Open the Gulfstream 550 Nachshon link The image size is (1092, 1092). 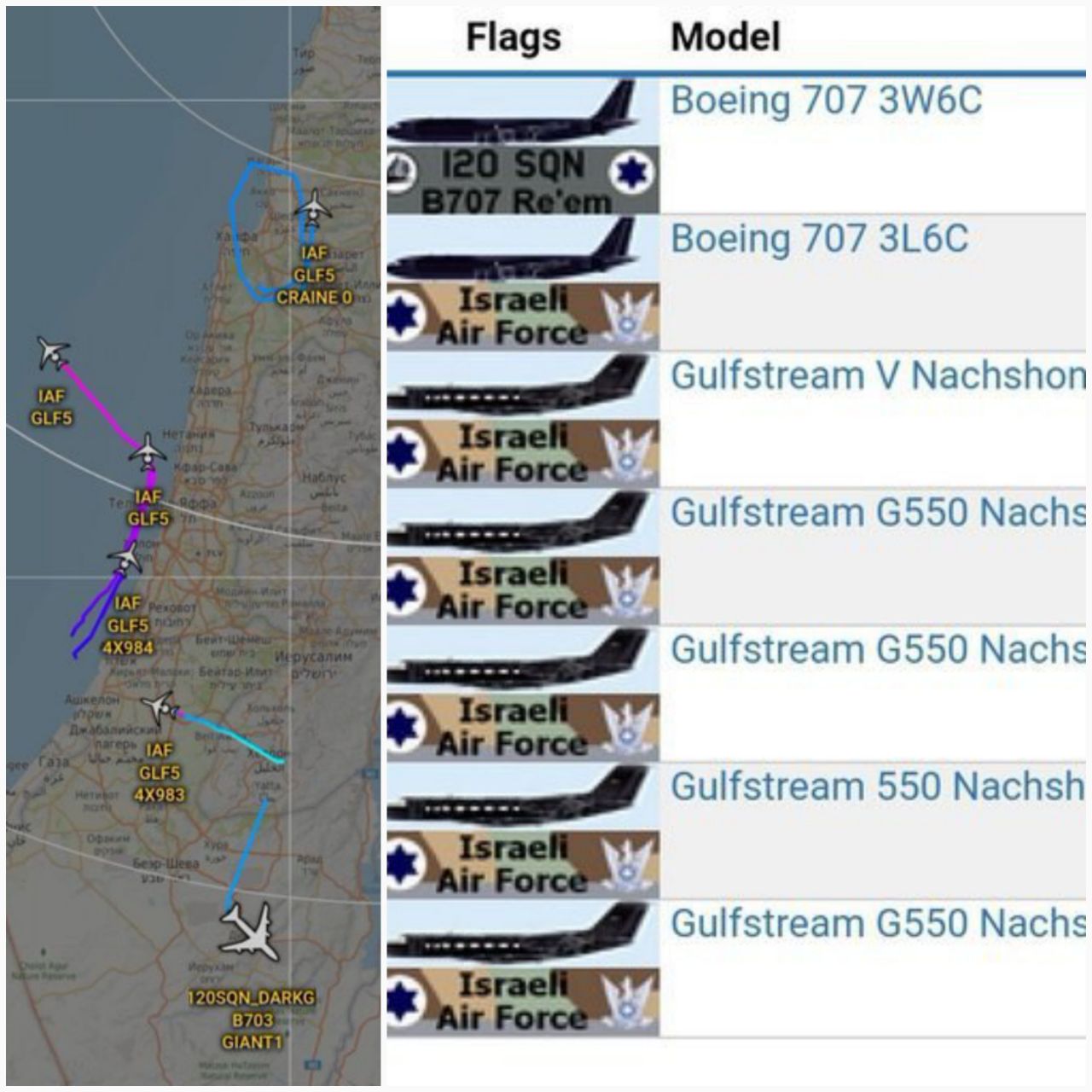[878, 787]
